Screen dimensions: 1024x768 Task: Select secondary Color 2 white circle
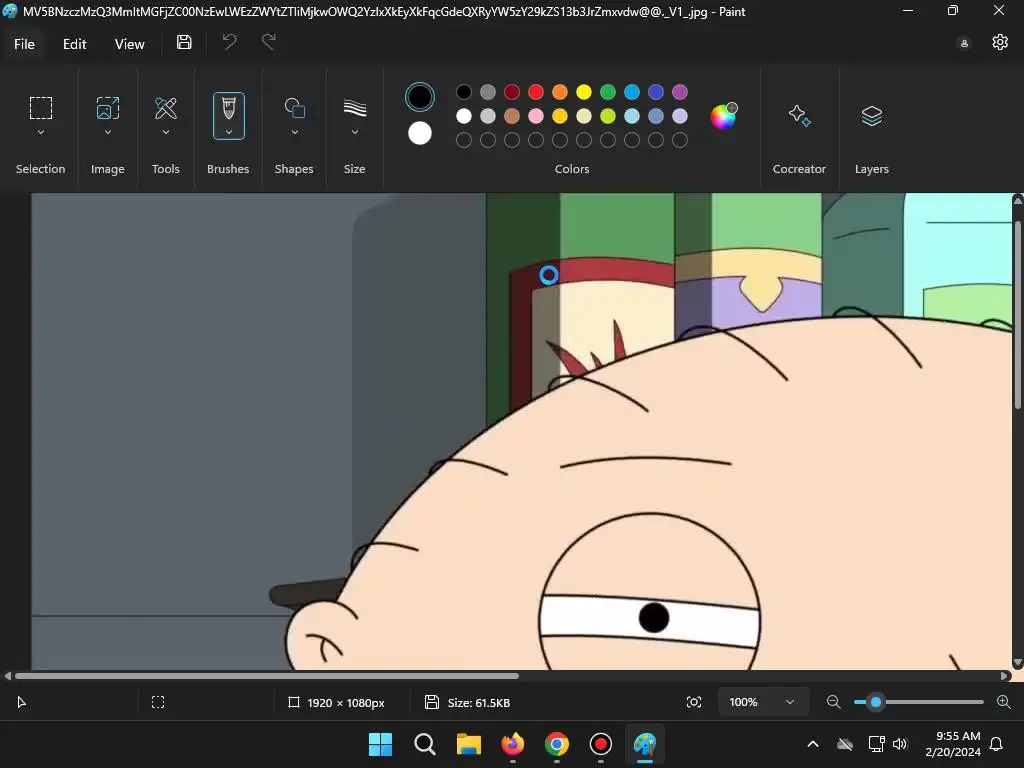click(419, 133)
